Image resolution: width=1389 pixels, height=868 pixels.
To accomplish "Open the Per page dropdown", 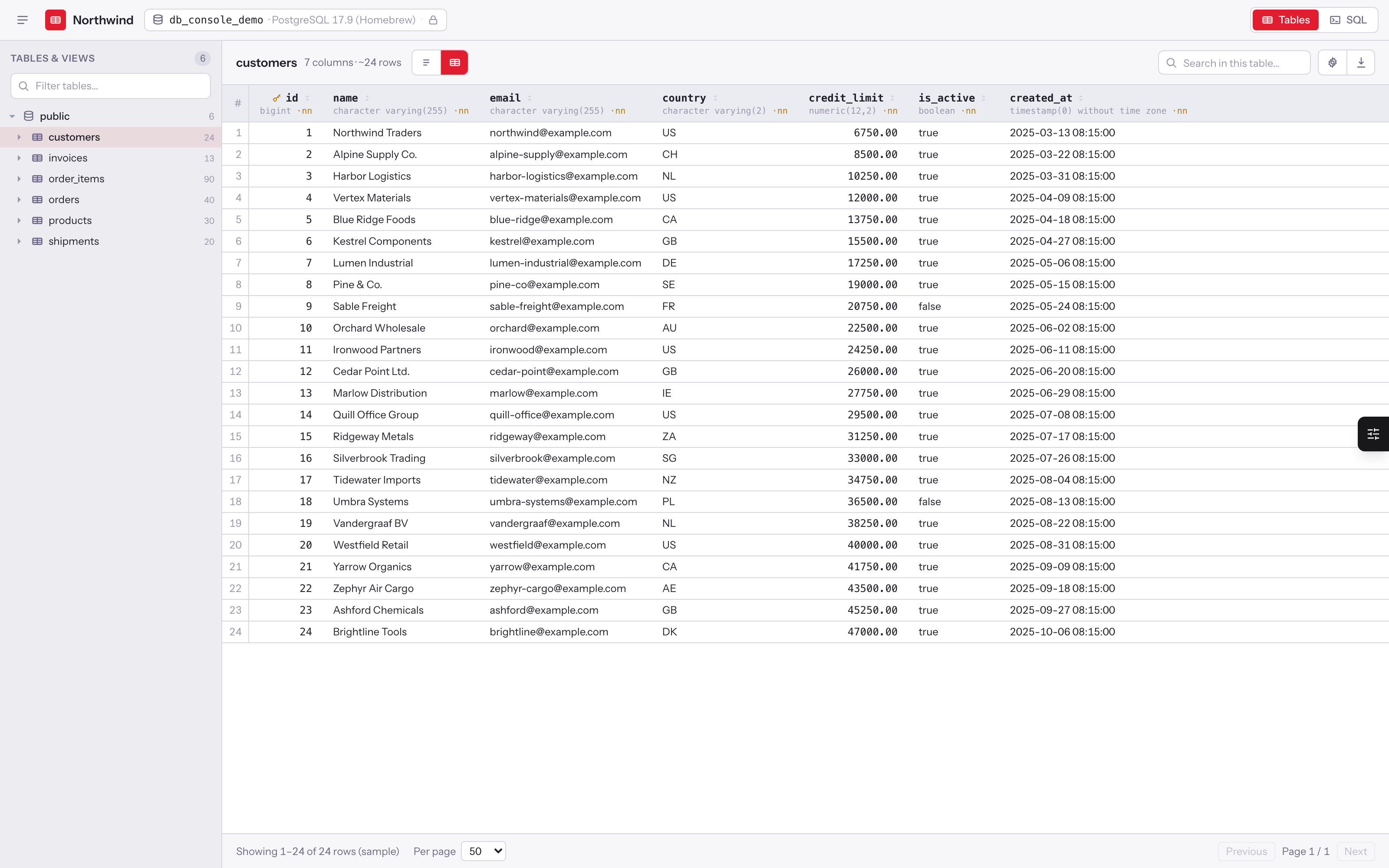I will pos(483,851).
